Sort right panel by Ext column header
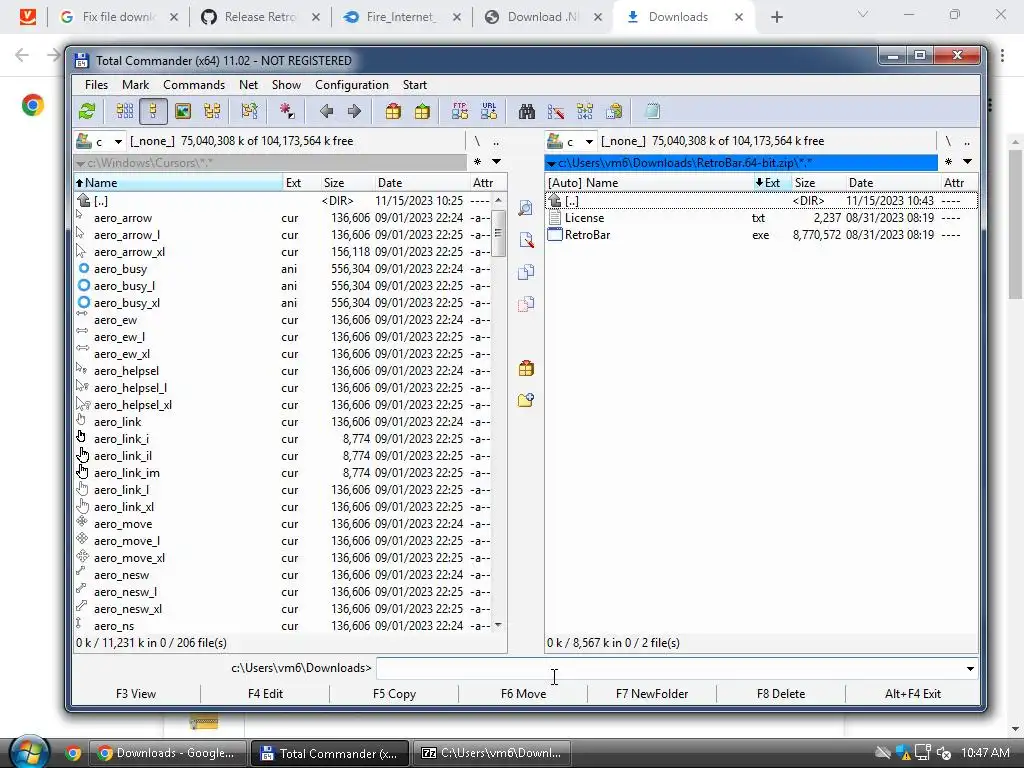This screenshot has width=1024, height=768. (x=771, y=183)
